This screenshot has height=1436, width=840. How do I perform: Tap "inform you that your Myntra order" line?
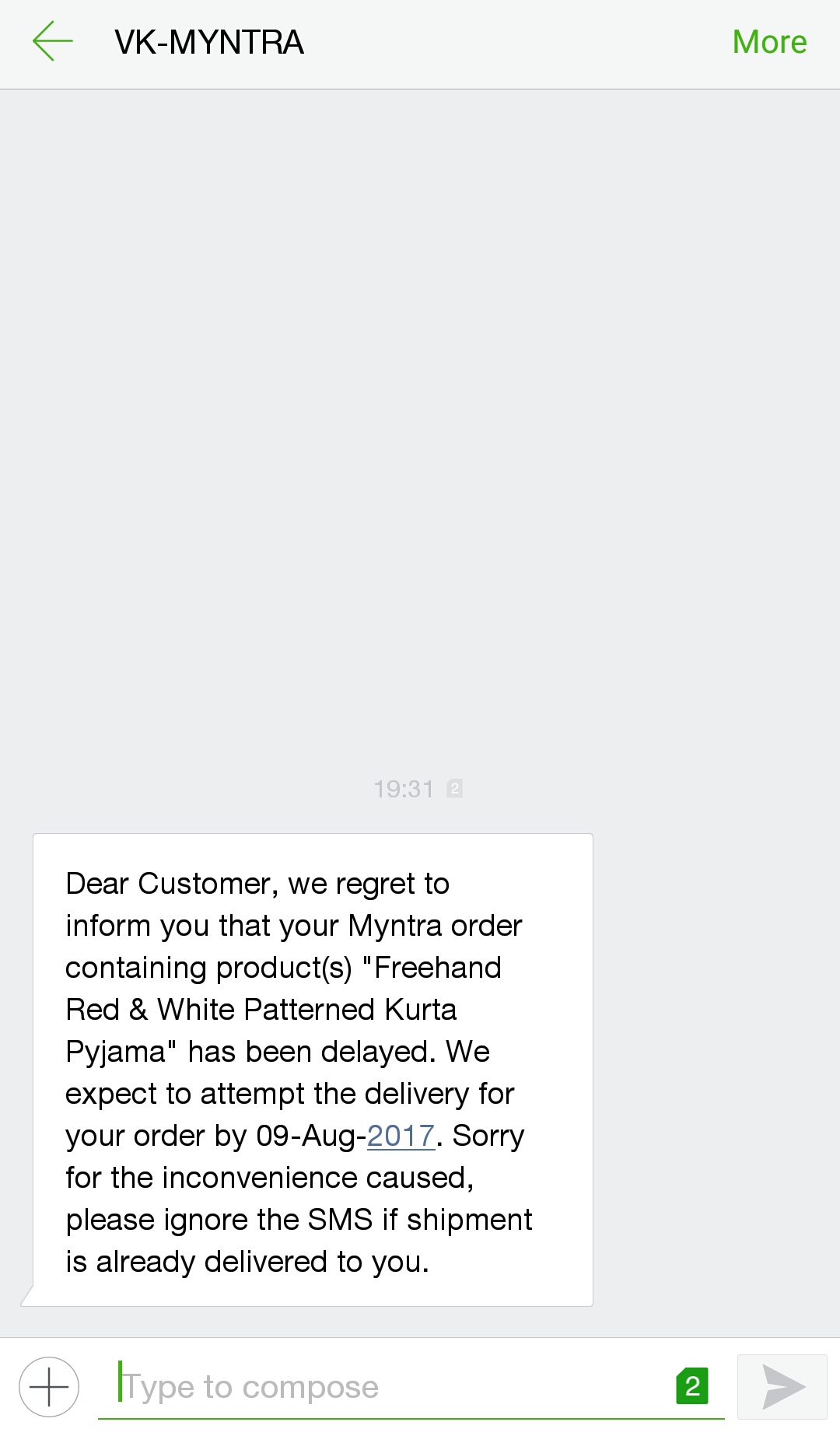(293, 926)
